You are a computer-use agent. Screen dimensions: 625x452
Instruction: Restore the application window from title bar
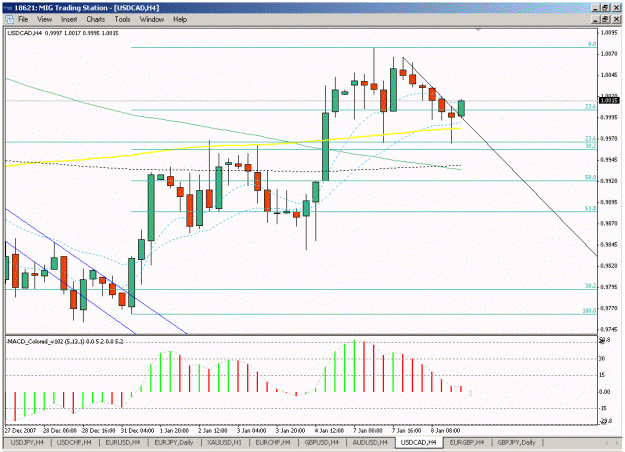[605, 8]
